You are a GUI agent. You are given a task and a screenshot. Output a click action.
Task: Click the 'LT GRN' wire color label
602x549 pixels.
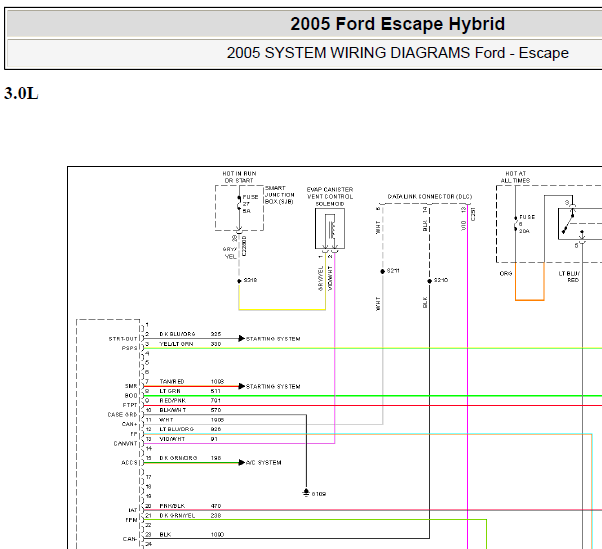(x=170, y=391)
